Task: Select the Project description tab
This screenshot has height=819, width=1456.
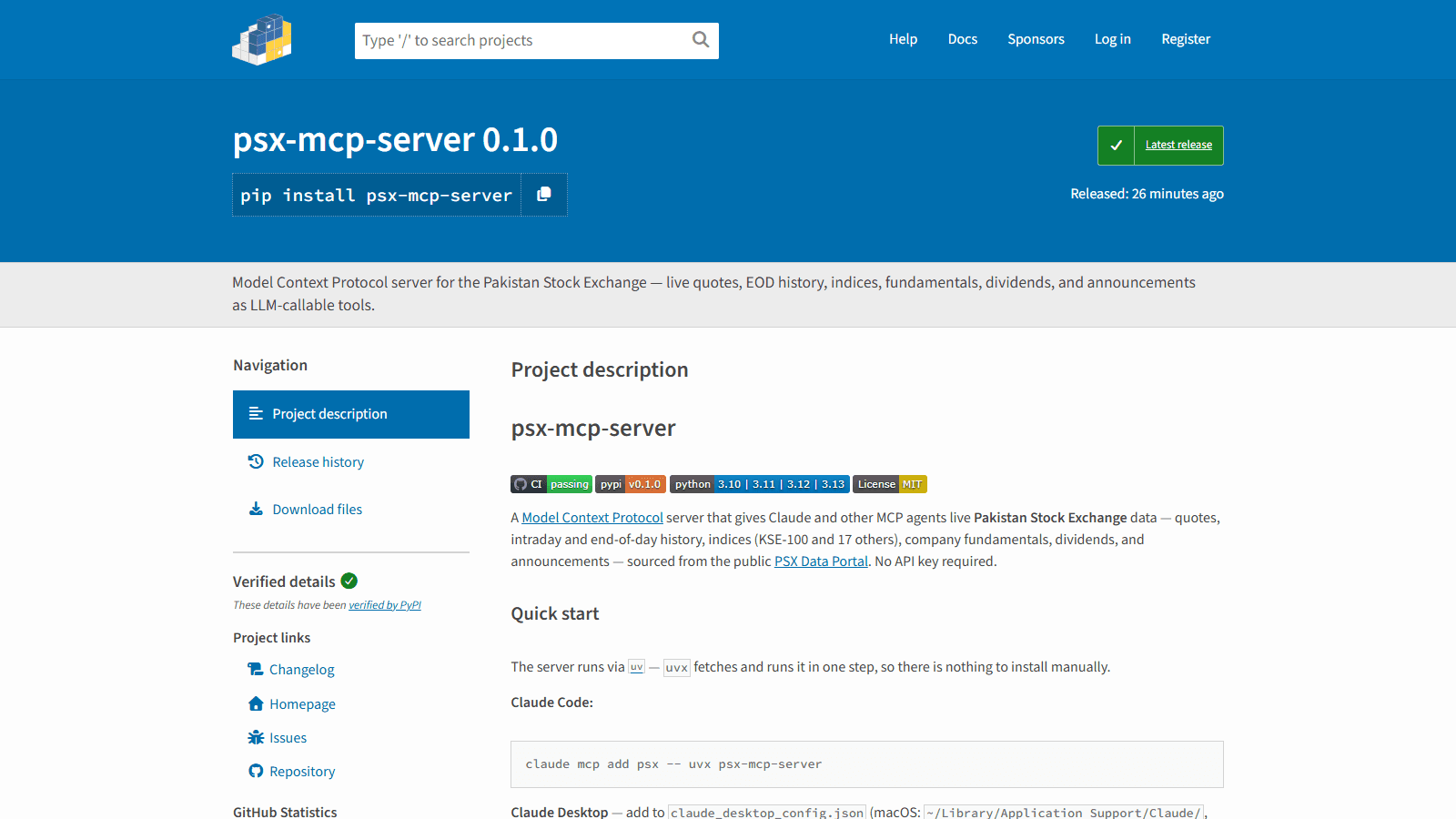Action: [x=351, y=414]
